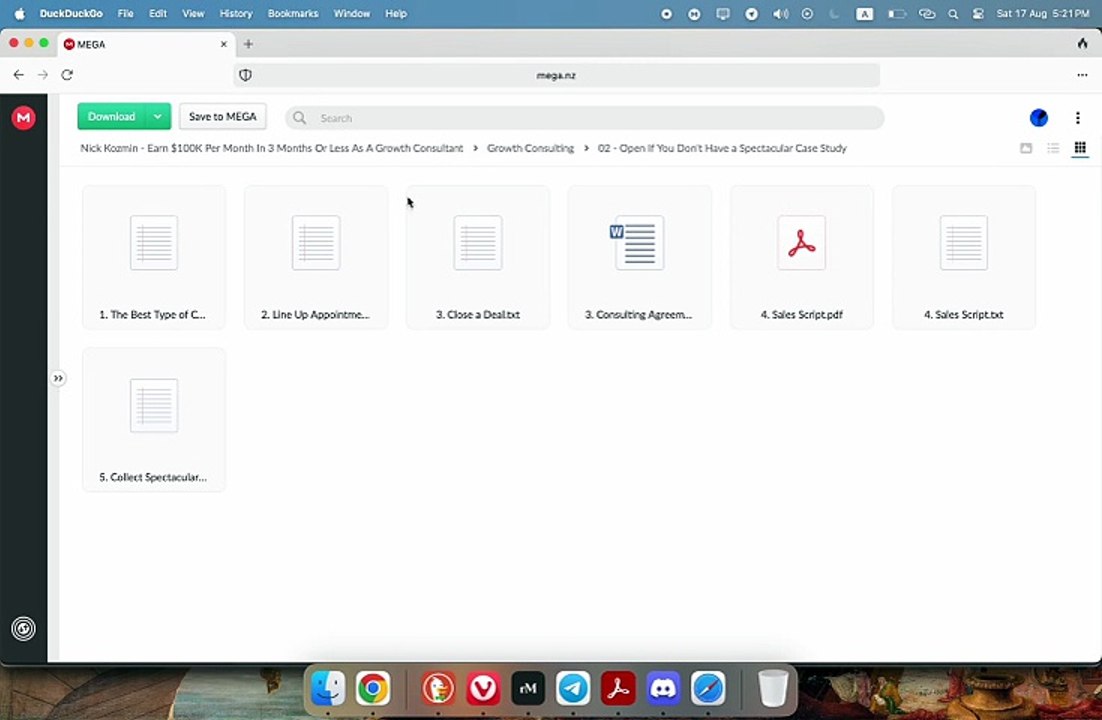Click the date and time in menu bar

(1043, 13)
